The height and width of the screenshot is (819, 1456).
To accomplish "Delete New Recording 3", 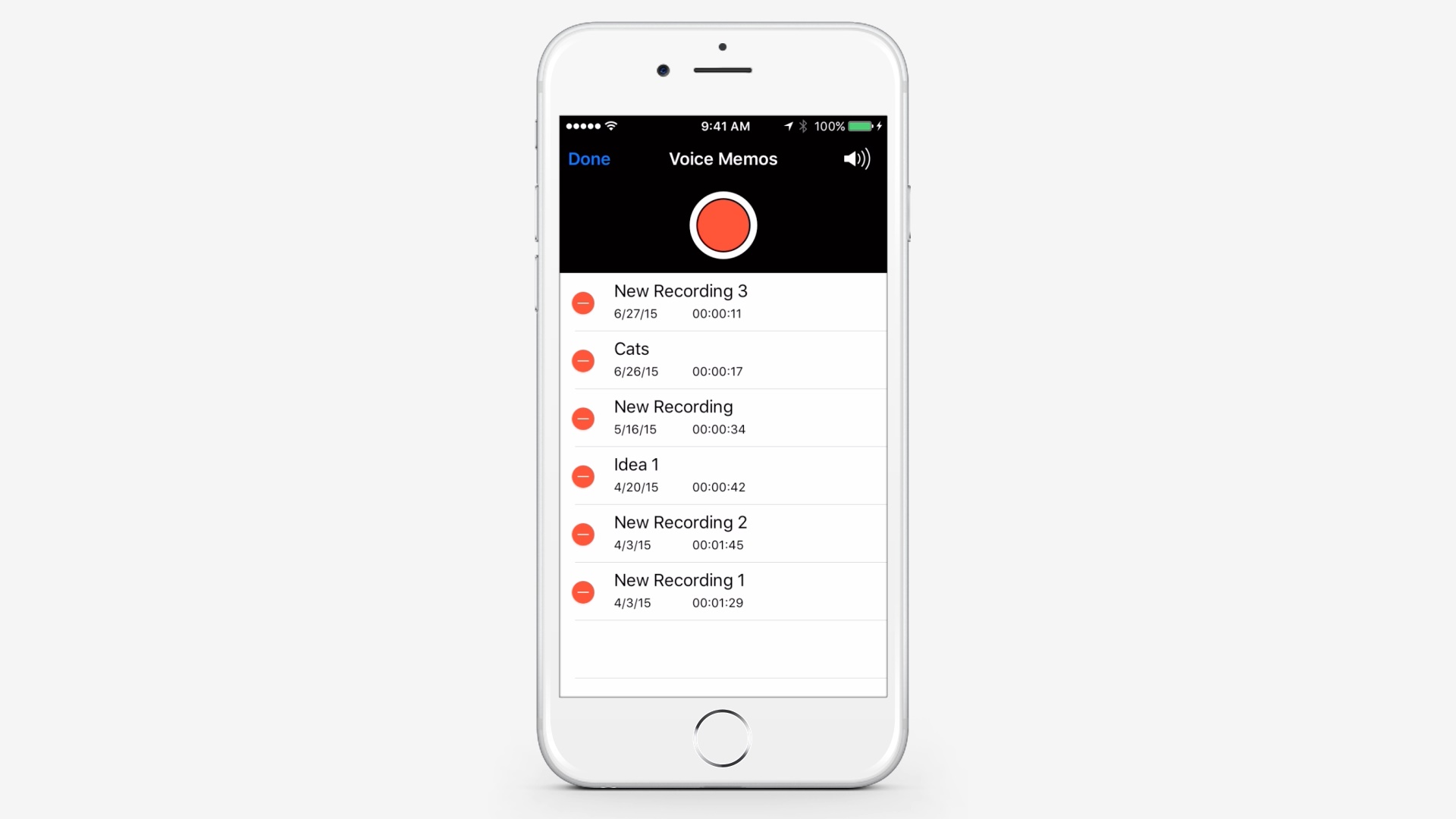I will (585, 303).
